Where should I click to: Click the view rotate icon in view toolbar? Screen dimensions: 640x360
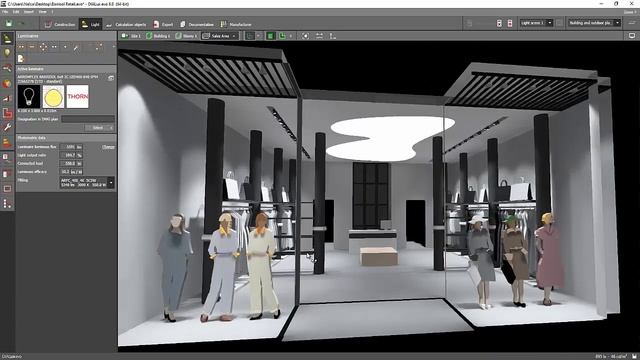pos(305,36)
